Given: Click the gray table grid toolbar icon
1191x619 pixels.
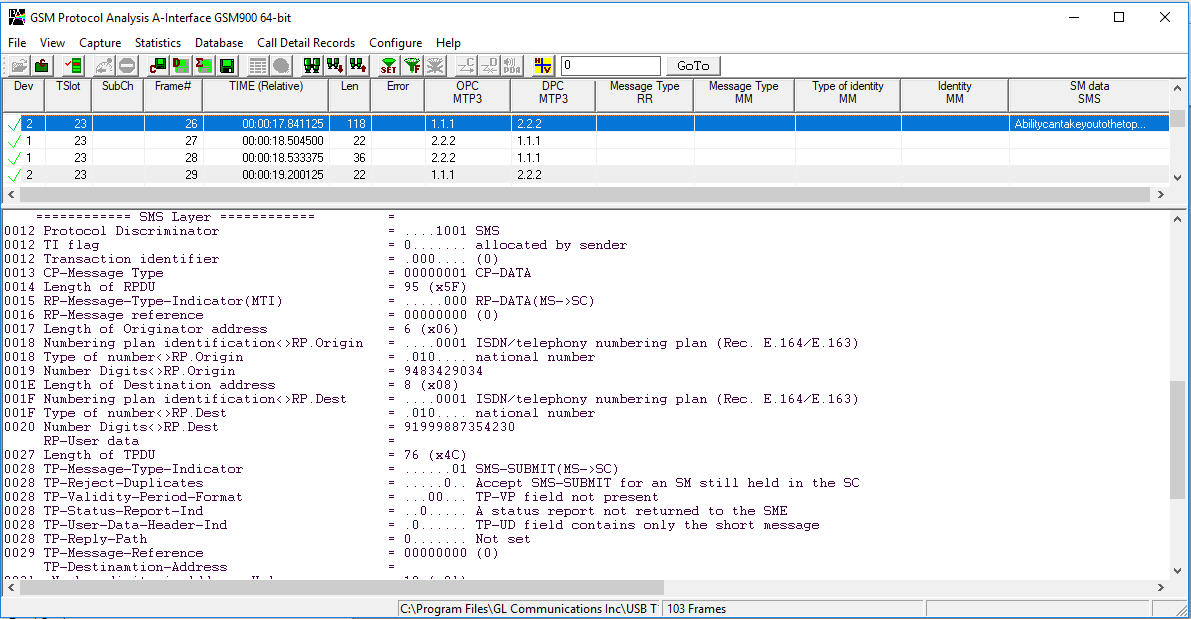Looking at the screenshot, I should coord(258,66).
